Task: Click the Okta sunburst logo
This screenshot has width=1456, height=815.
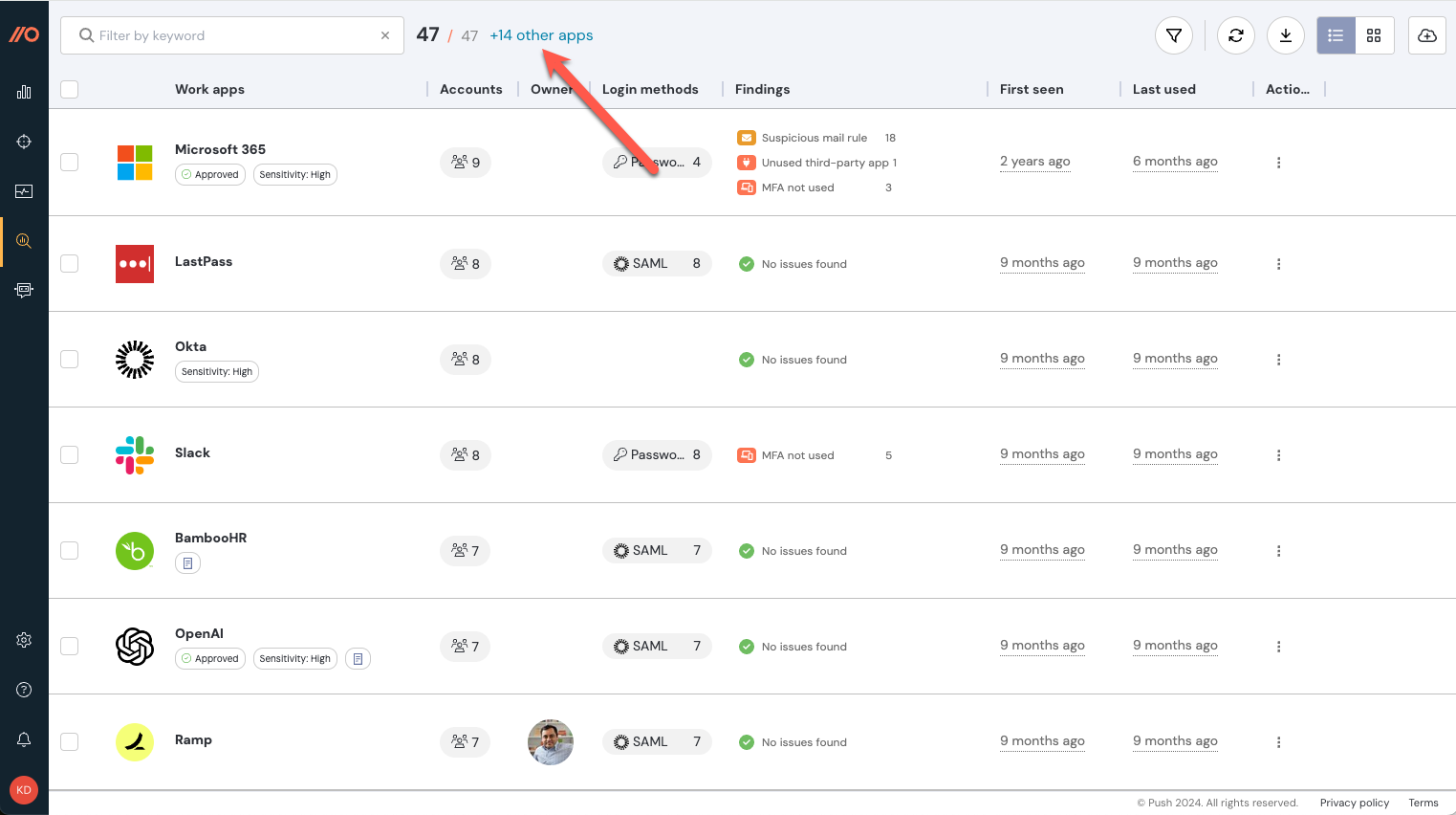Action: pyautogui.click(x=135, y=360)
